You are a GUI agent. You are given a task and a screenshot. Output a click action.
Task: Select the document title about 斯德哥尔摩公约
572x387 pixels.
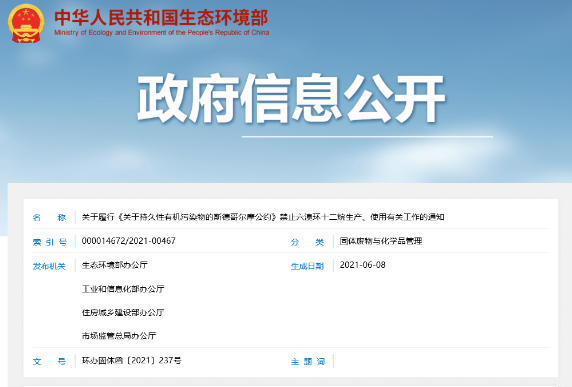tap(263, 217)
